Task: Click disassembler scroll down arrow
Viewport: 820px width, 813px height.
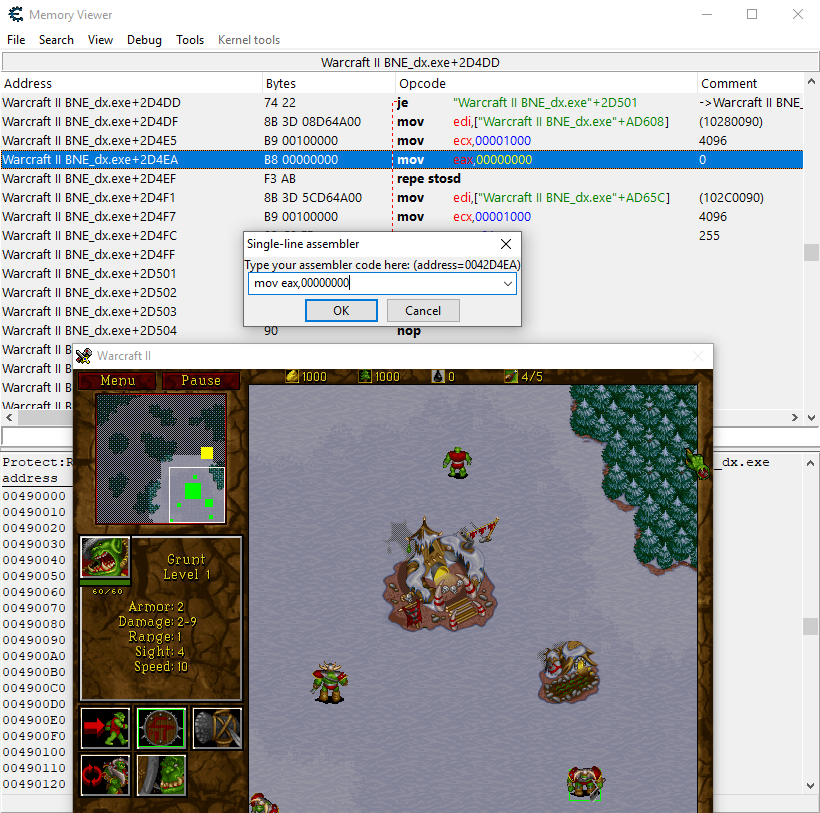Action: (x=811, y=418)
